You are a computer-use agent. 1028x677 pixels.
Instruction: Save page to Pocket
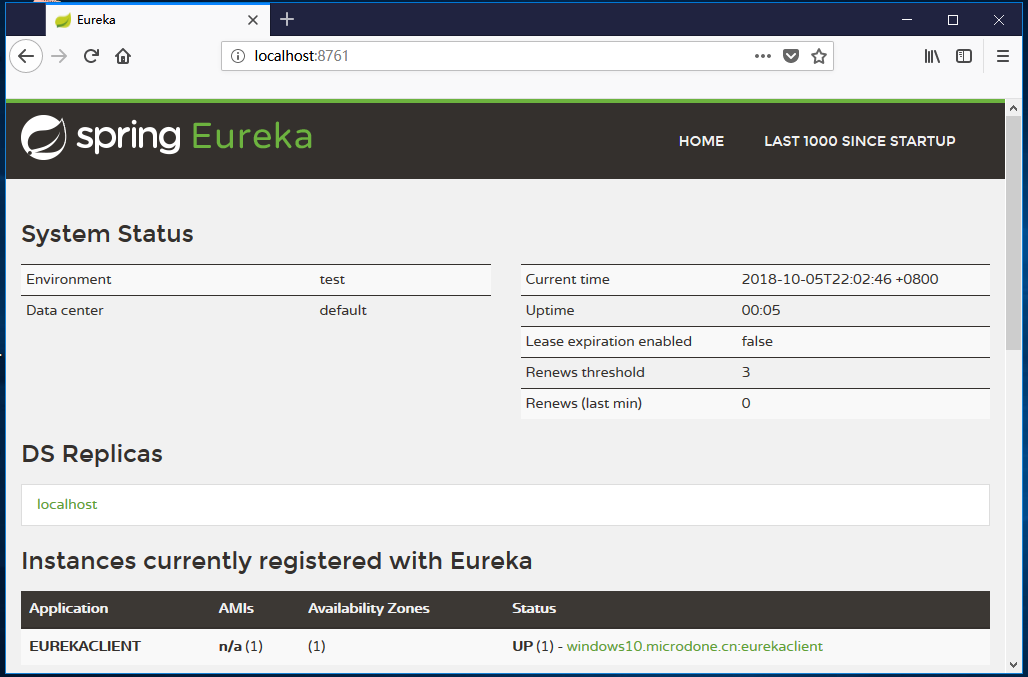click(x=791, y=56)
